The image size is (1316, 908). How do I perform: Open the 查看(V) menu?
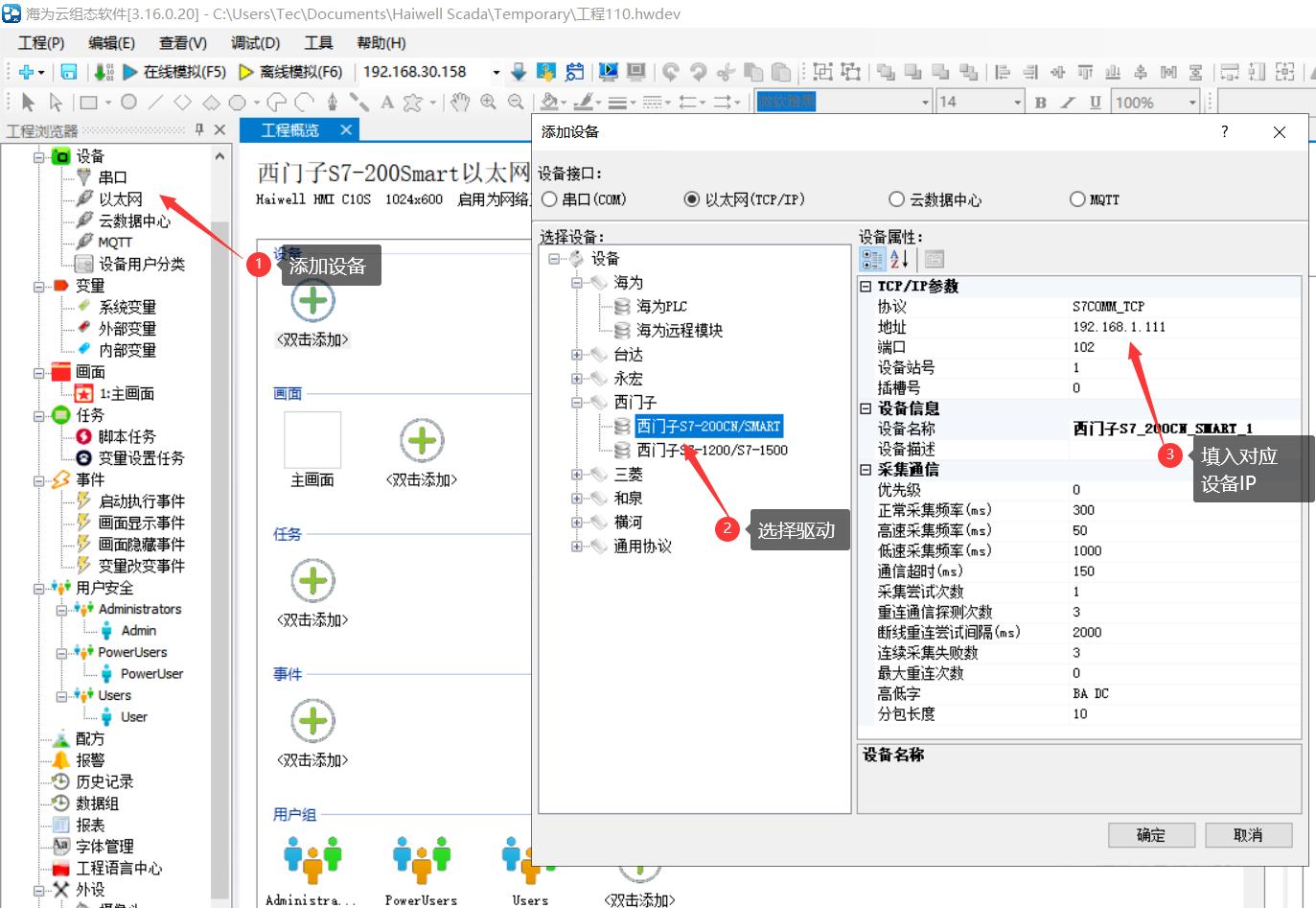(x=182, y=43)
